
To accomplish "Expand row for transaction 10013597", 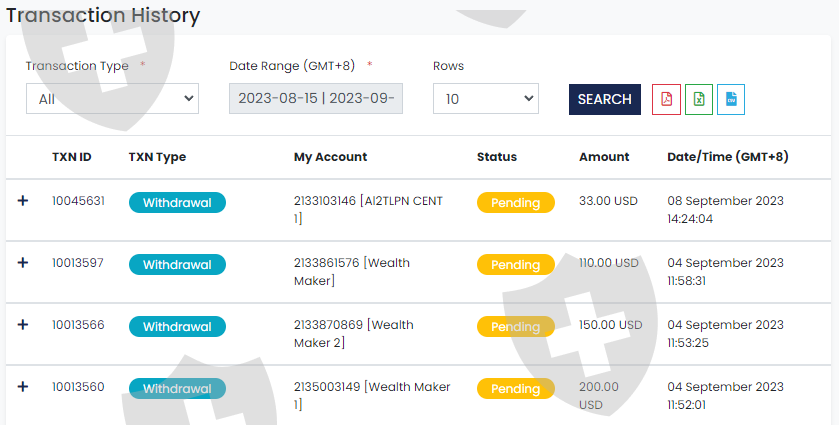I will tap(23, 263).
